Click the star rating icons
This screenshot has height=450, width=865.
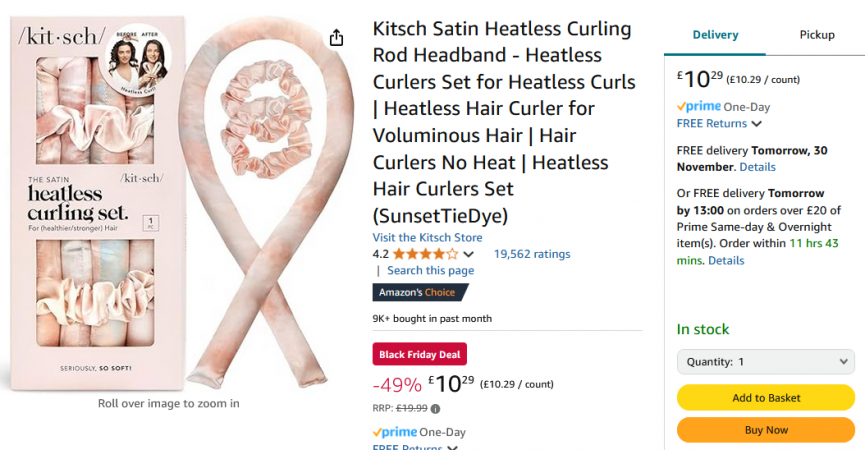click(x=425, y=254)
